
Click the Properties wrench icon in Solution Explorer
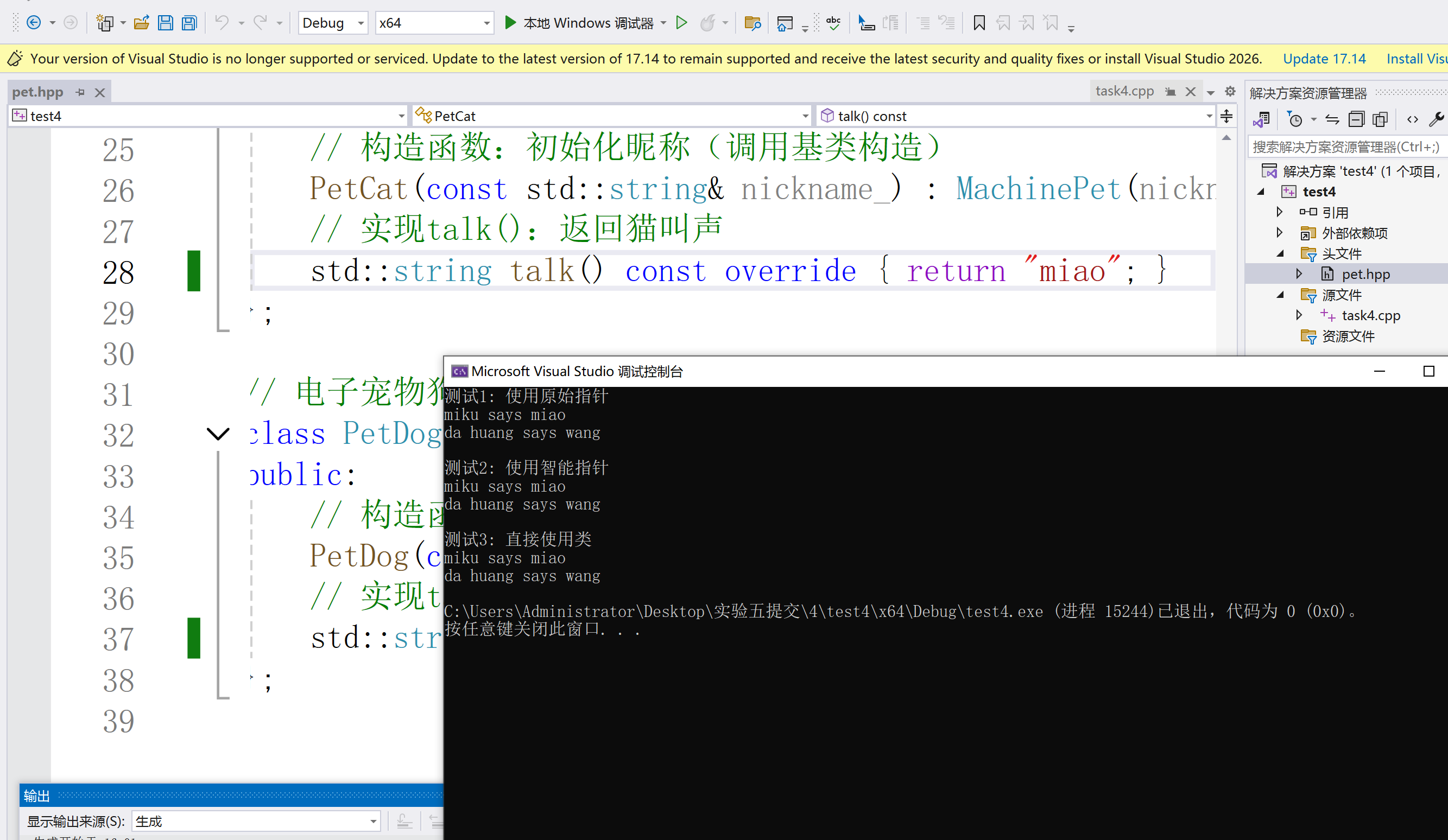click(x=1436, y=119)
